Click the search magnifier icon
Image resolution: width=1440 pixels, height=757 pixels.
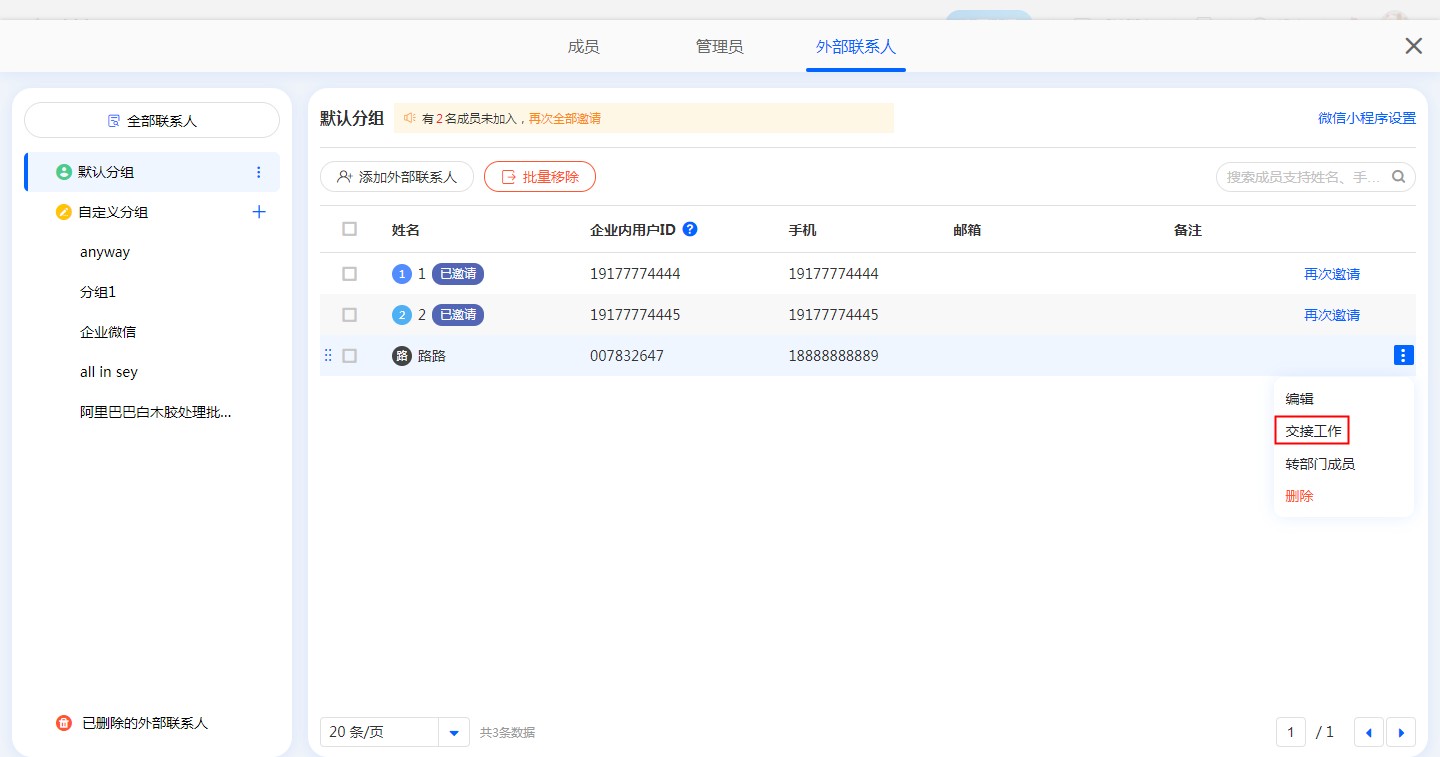tap(1398, 177)
